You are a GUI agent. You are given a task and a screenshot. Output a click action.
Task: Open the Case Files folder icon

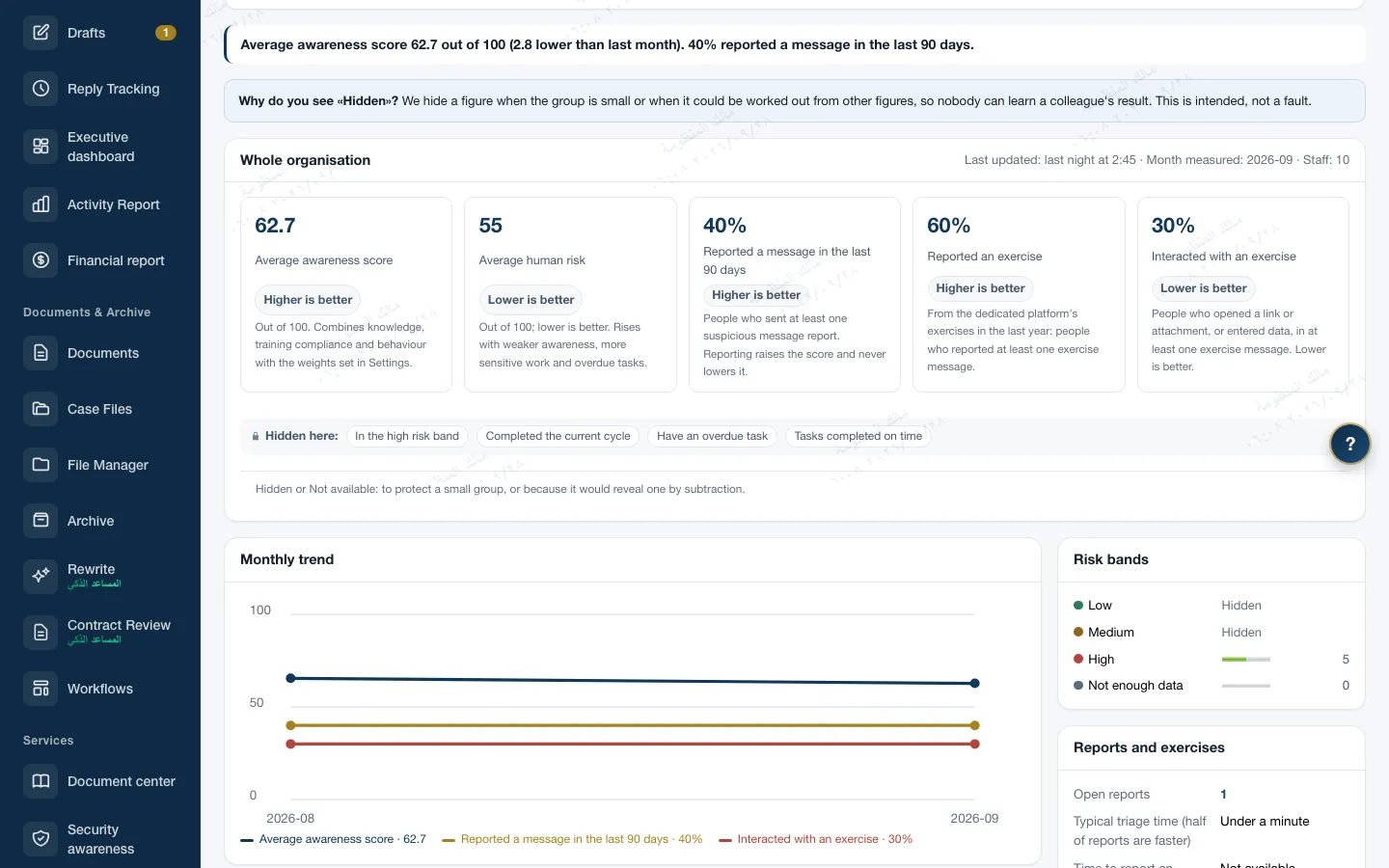point(41,409)
